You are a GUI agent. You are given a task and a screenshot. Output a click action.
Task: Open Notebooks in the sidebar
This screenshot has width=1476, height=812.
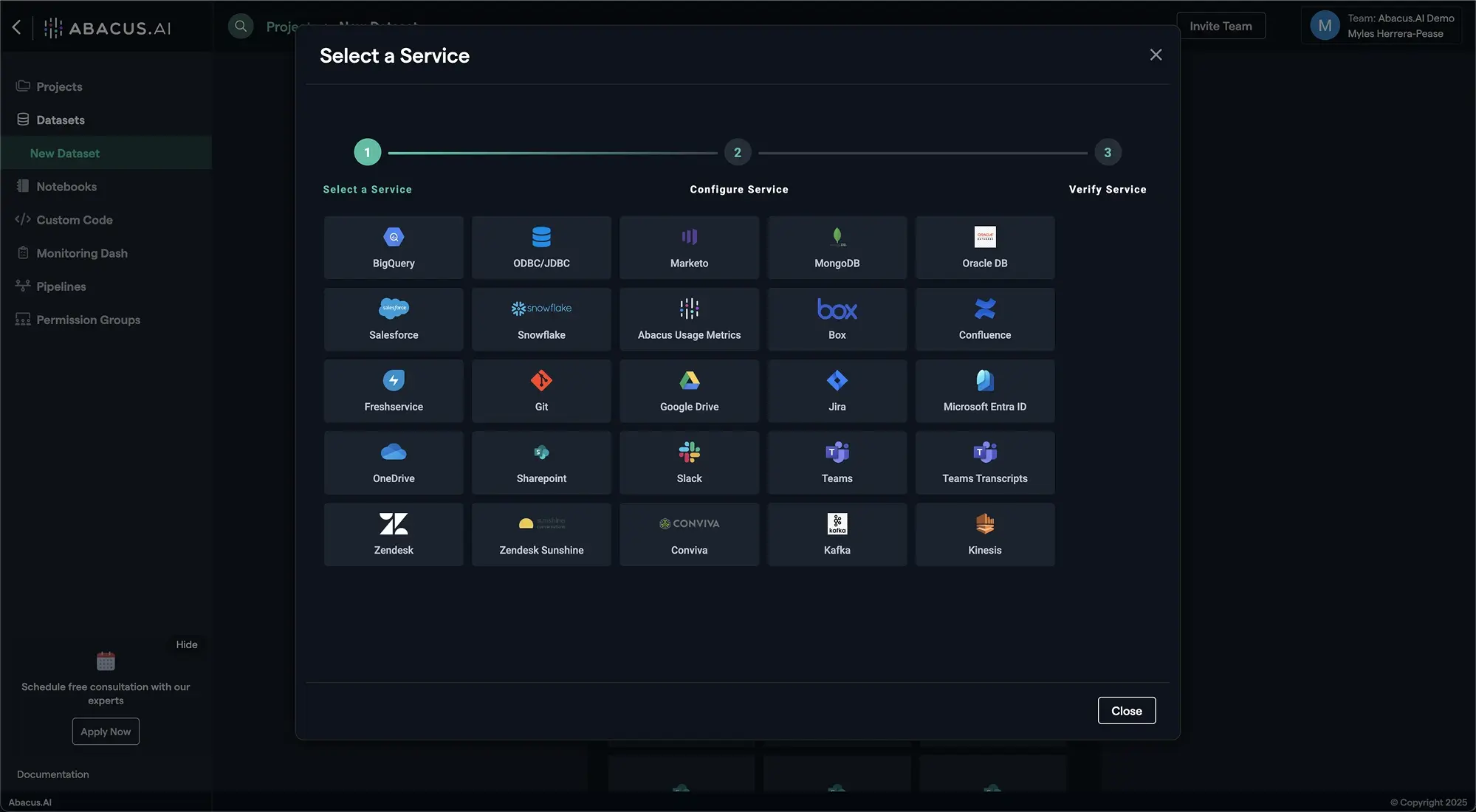point(66,187)
